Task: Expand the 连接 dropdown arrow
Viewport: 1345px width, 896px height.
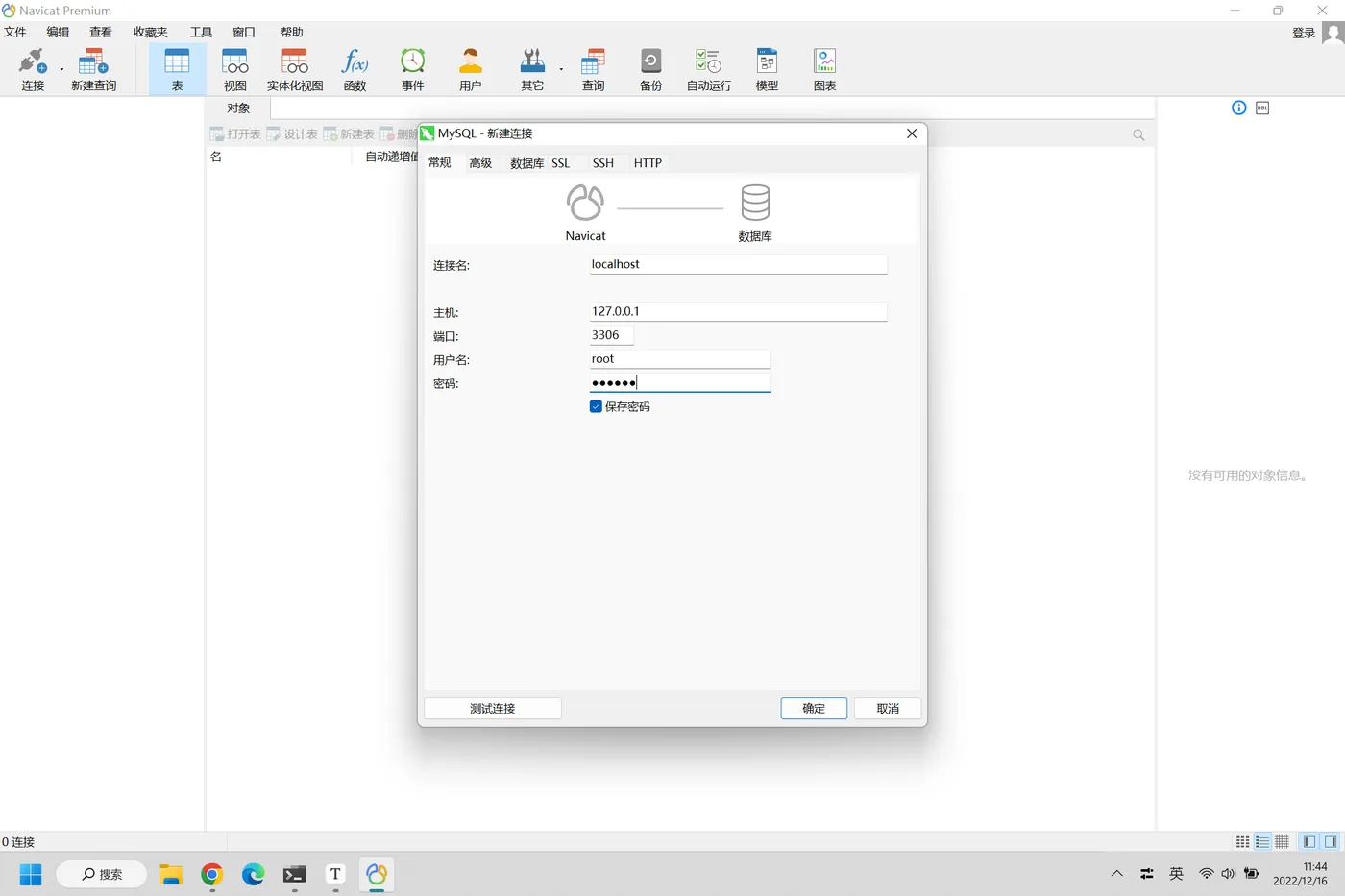Action: point(61,69)
